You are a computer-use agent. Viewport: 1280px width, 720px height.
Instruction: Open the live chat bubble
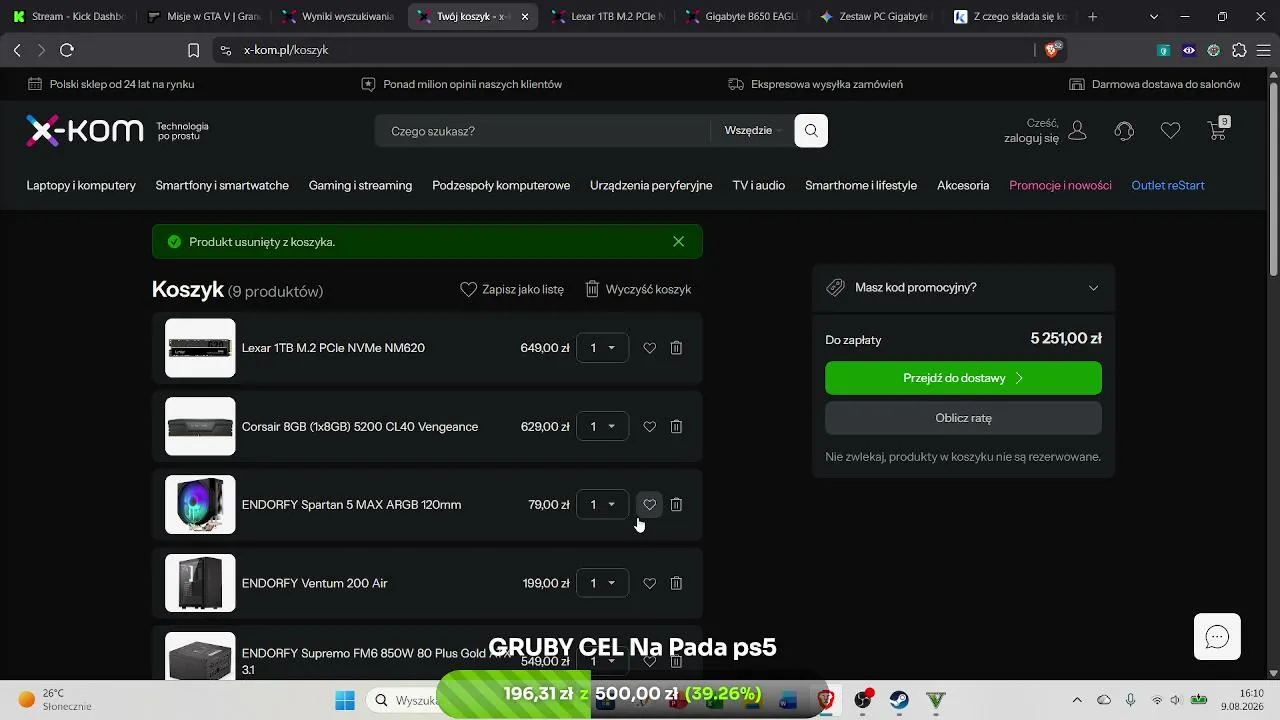[x=1217, y=637]
